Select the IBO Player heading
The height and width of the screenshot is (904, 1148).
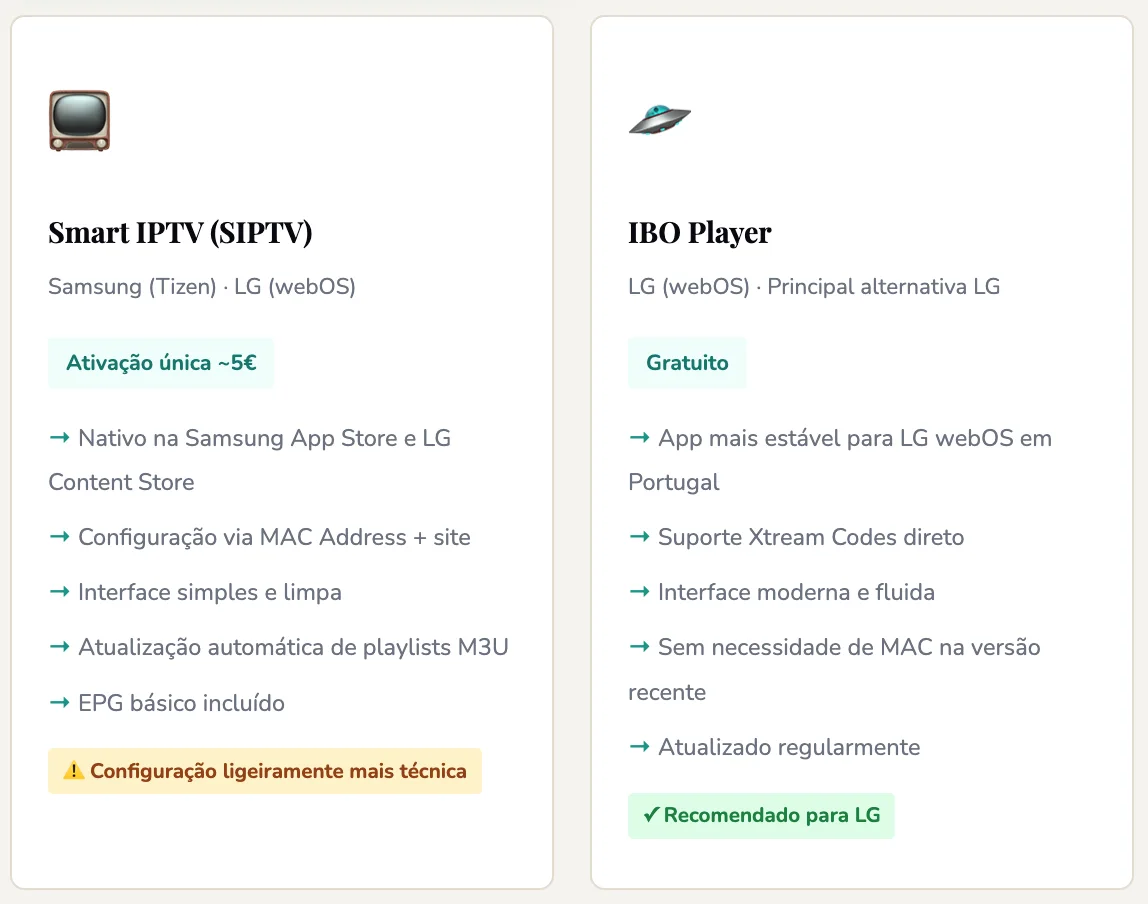point(699,232)
